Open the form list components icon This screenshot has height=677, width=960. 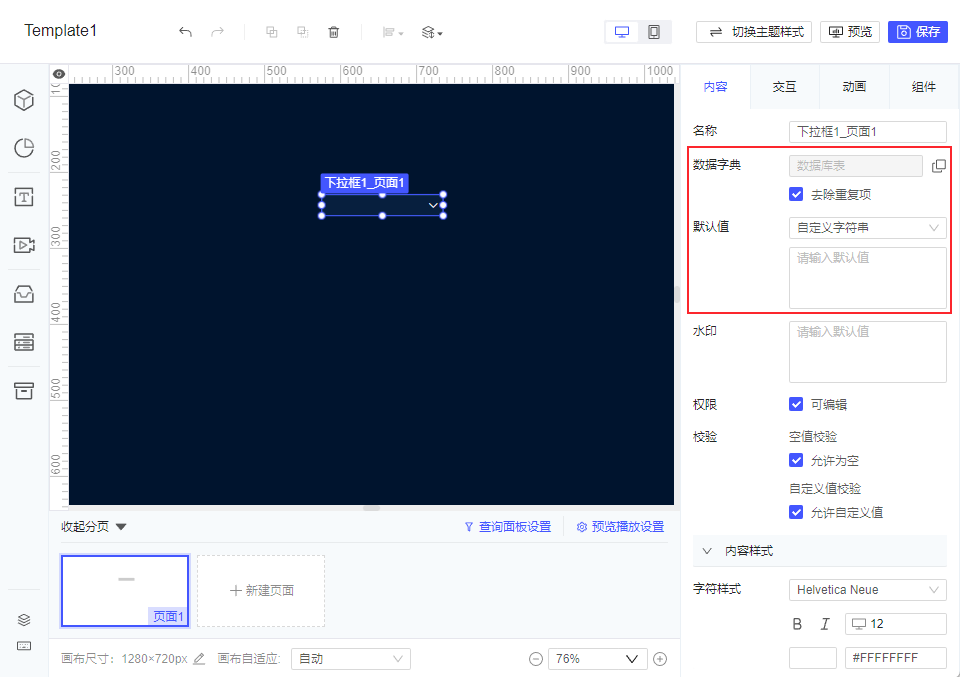[24, 342]
